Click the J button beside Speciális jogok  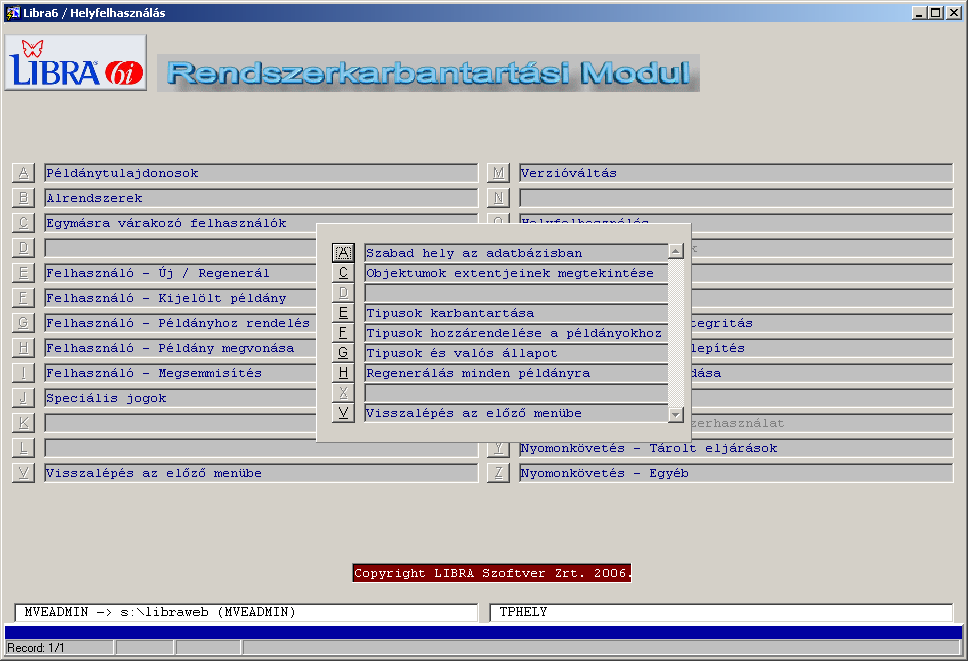click(x=23, y=398)
